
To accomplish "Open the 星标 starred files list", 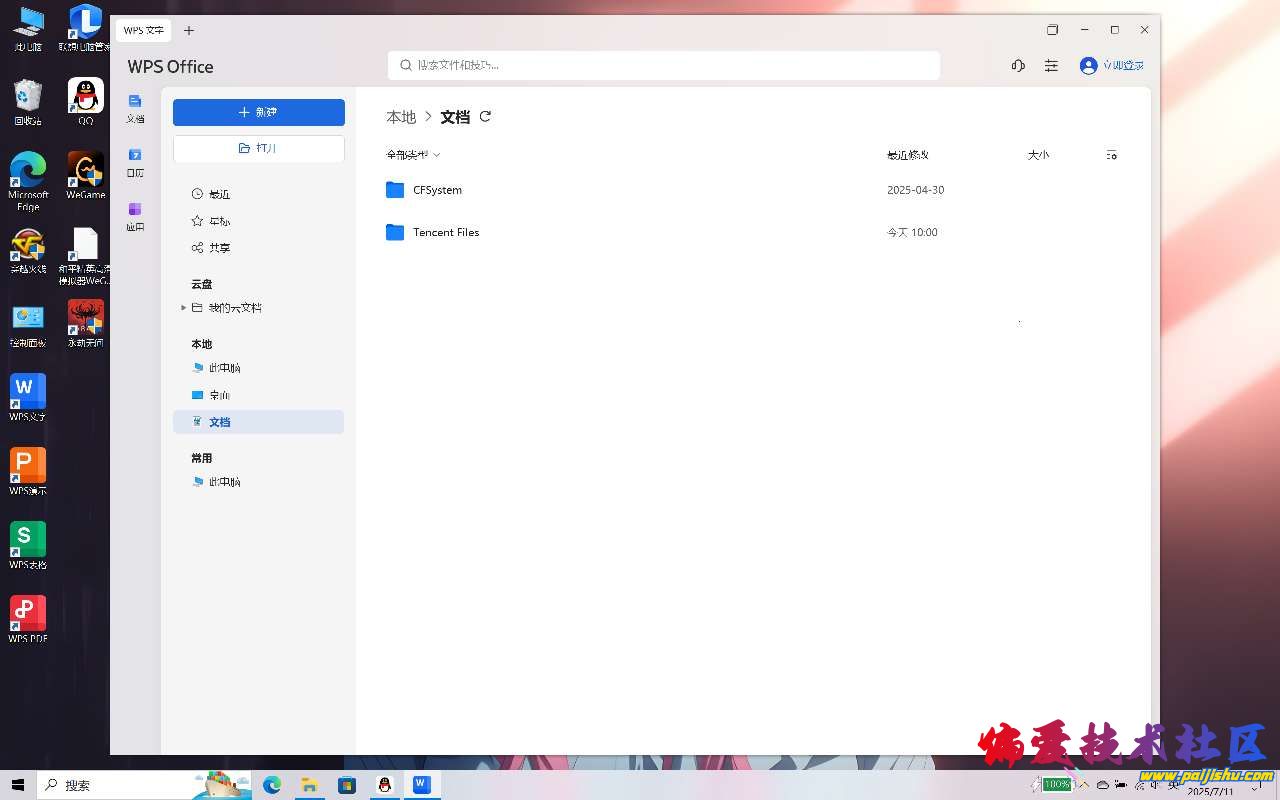I will point(219,221).
